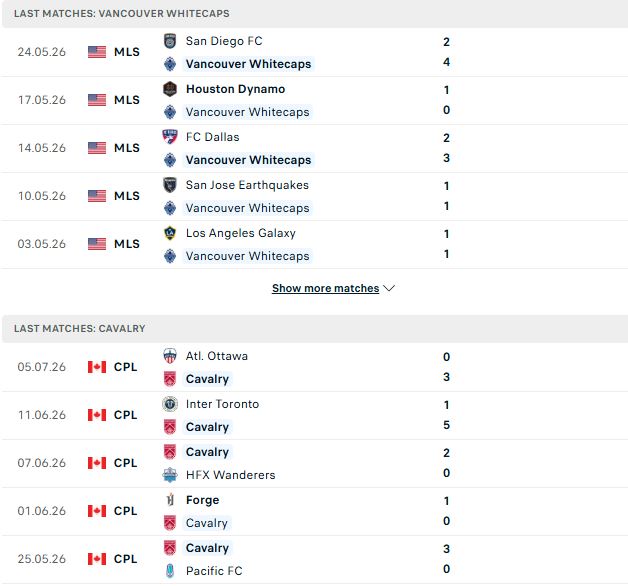Open the Cavalry vs HFX Wanderers match
The height and width of the screenshot is (586, 628).
pos(314,463)
